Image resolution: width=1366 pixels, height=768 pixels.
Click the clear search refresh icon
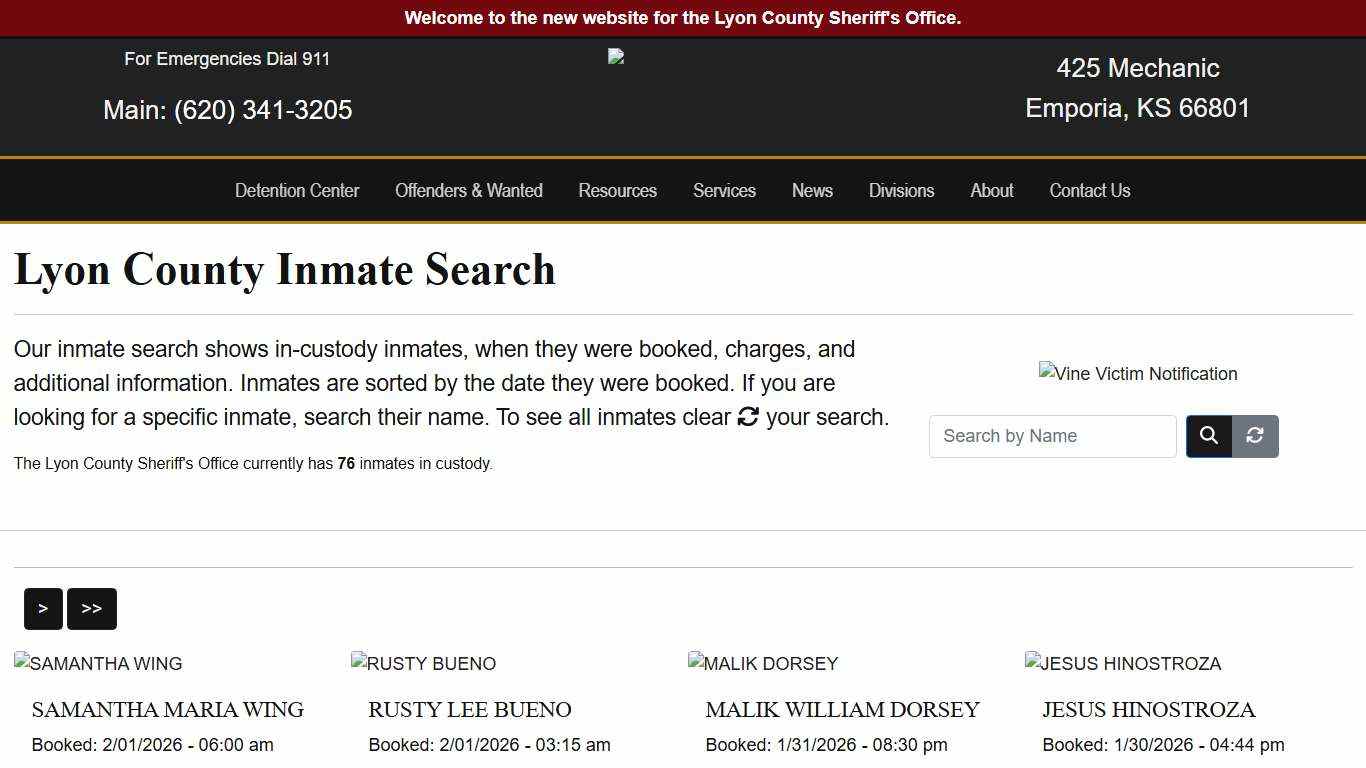point(1254,436)
